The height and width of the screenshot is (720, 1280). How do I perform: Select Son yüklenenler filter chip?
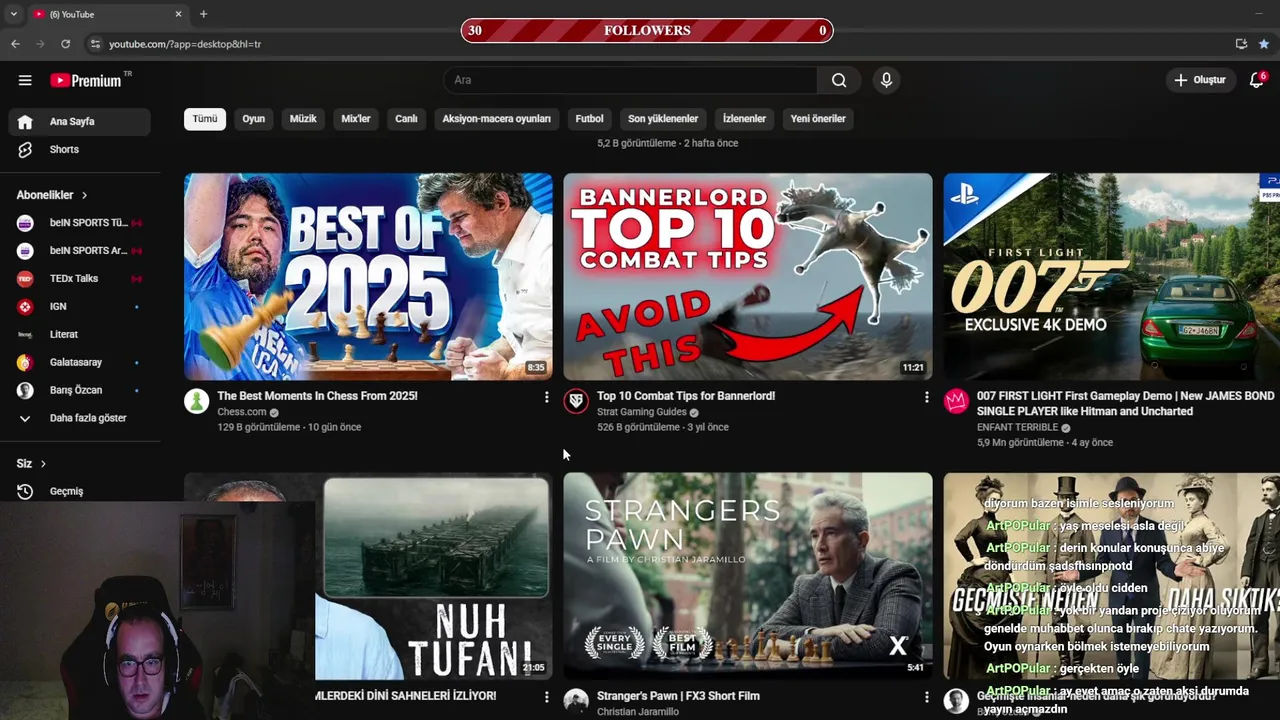(663, 119)
